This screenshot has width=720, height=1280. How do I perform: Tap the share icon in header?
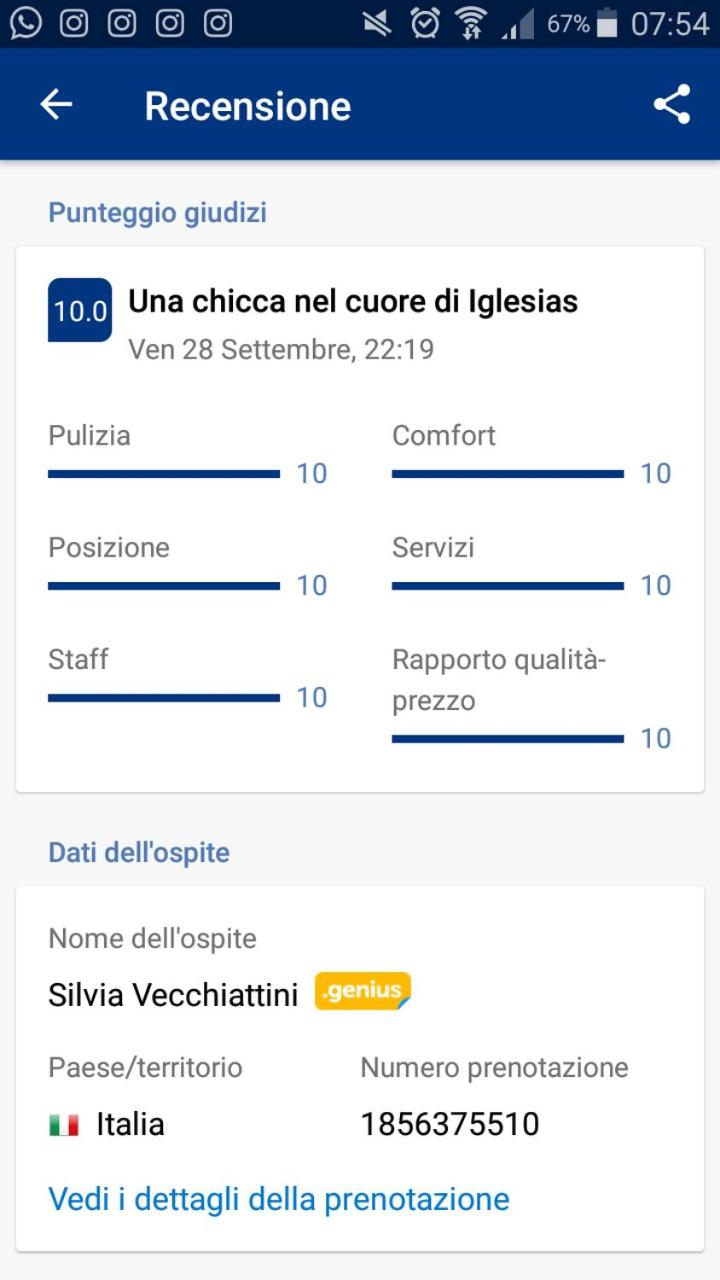(x=672, y=105)
